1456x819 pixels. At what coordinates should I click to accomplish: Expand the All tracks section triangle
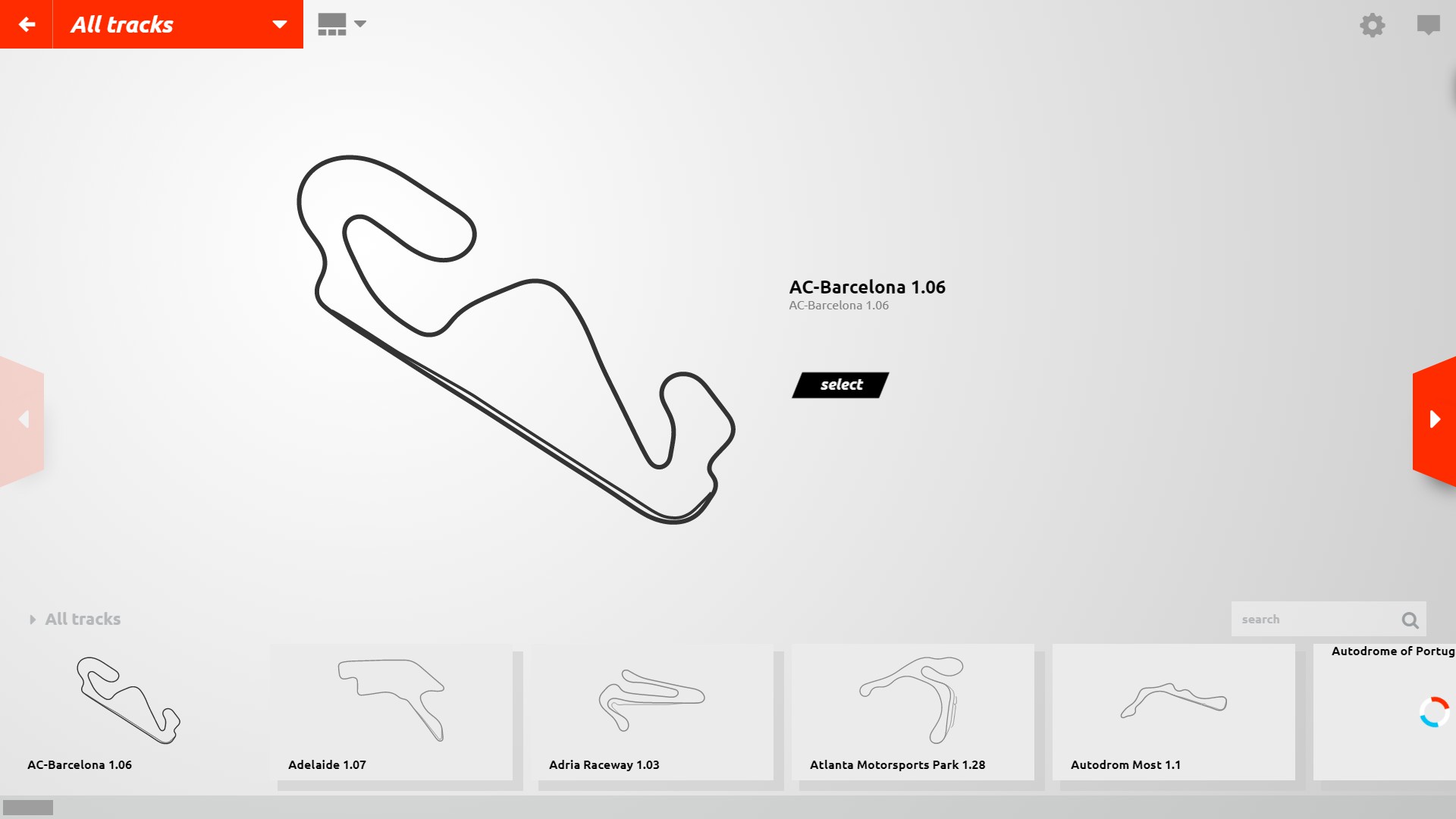[33, 620]
